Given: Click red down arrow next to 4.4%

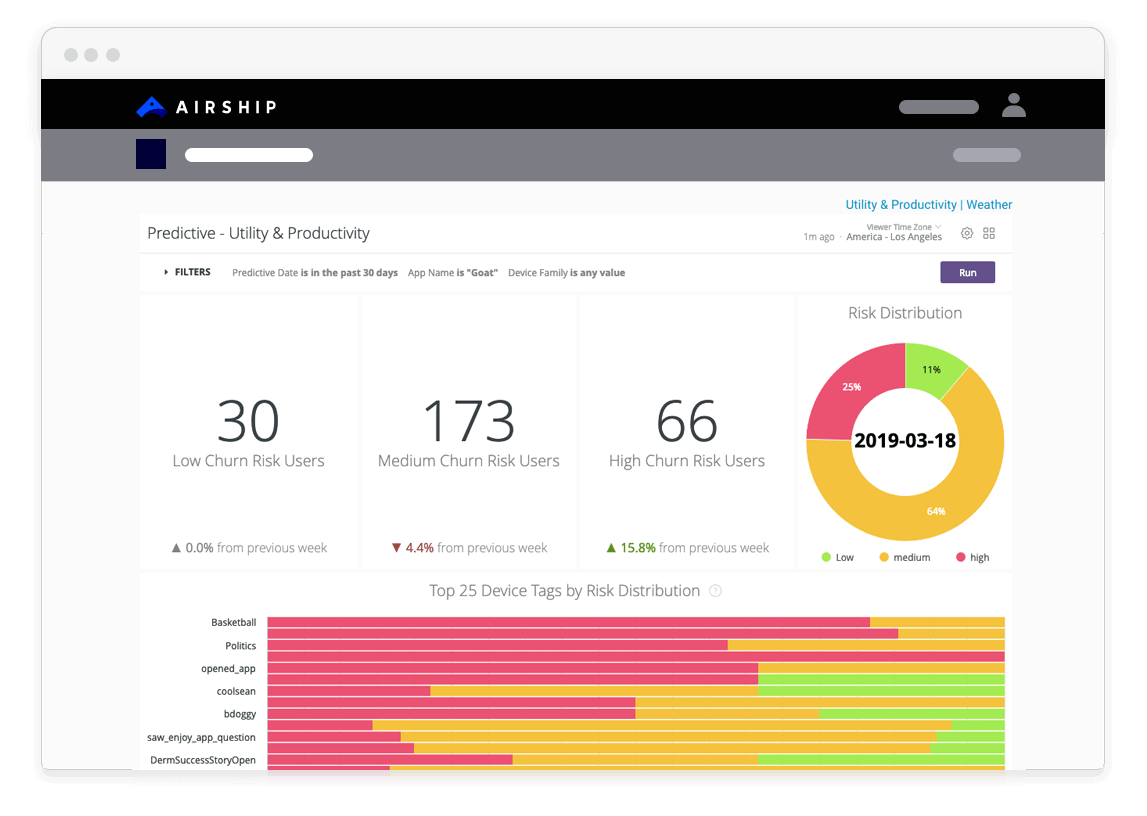Looking at the screenshot, I should [396, 548].
